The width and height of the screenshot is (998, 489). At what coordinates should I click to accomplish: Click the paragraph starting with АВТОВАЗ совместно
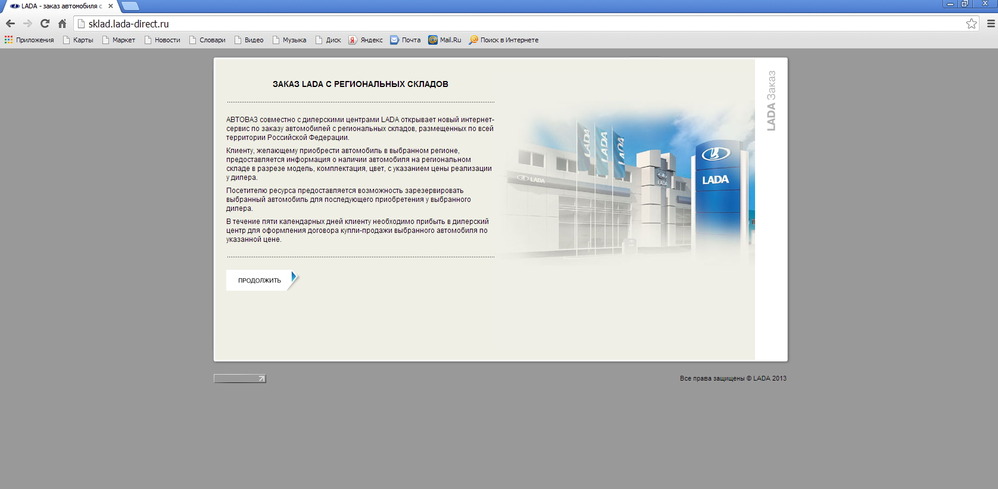360,129
